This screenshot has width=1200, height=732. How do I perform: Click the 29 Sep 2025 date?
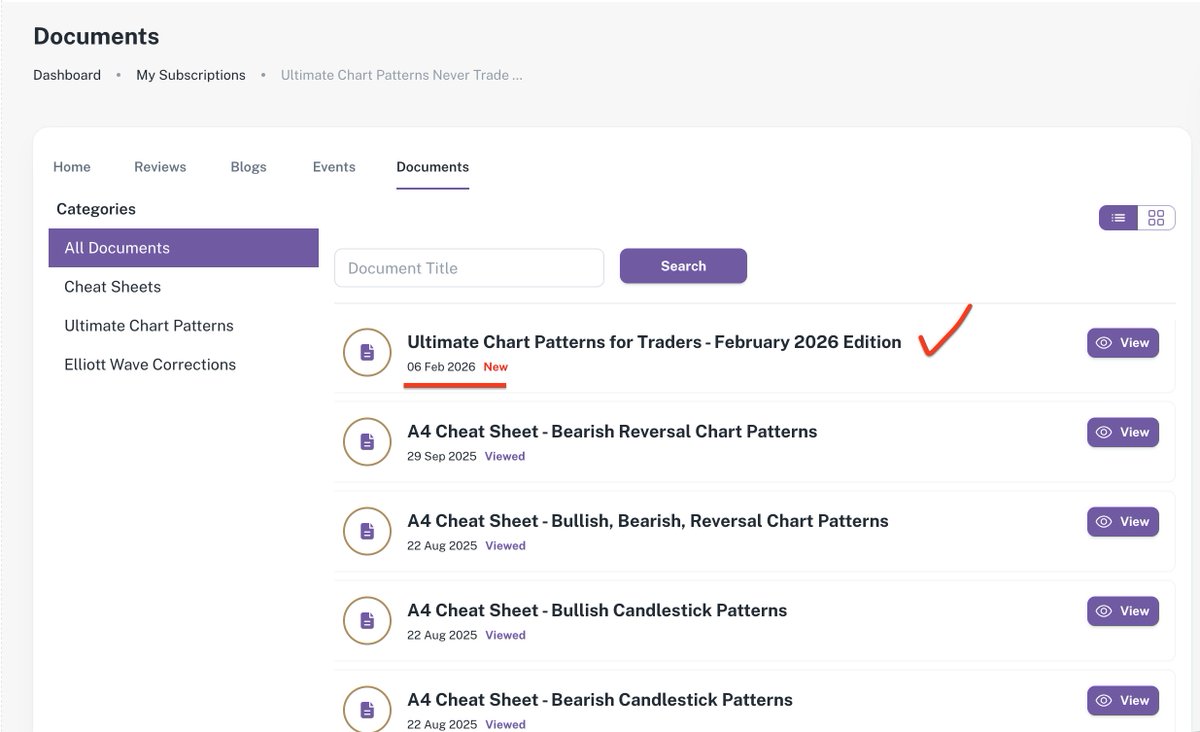point(441,456)
